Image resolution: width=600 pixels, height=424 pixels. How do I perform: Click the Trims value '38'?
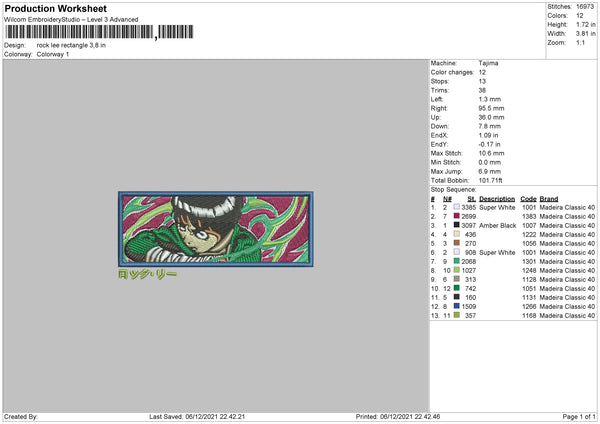(x=482, y=90)
